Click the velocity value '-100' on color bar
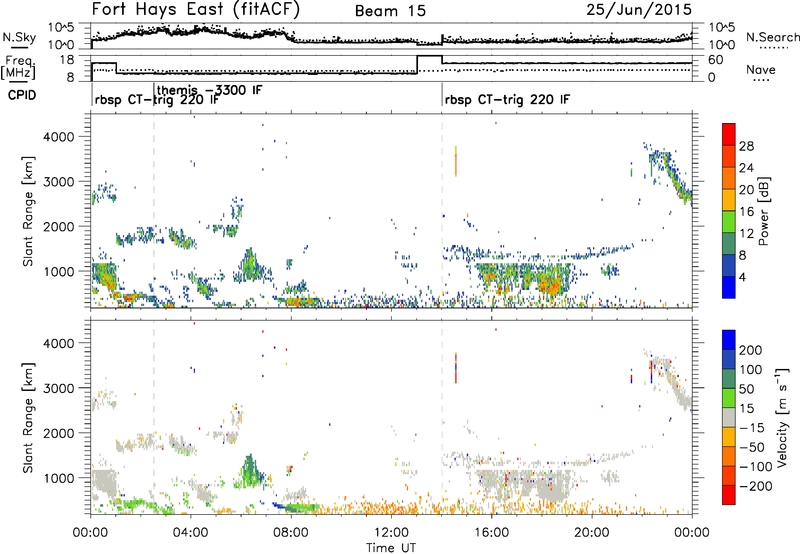This screenshot has width=800, height=554. coord(756,467)
